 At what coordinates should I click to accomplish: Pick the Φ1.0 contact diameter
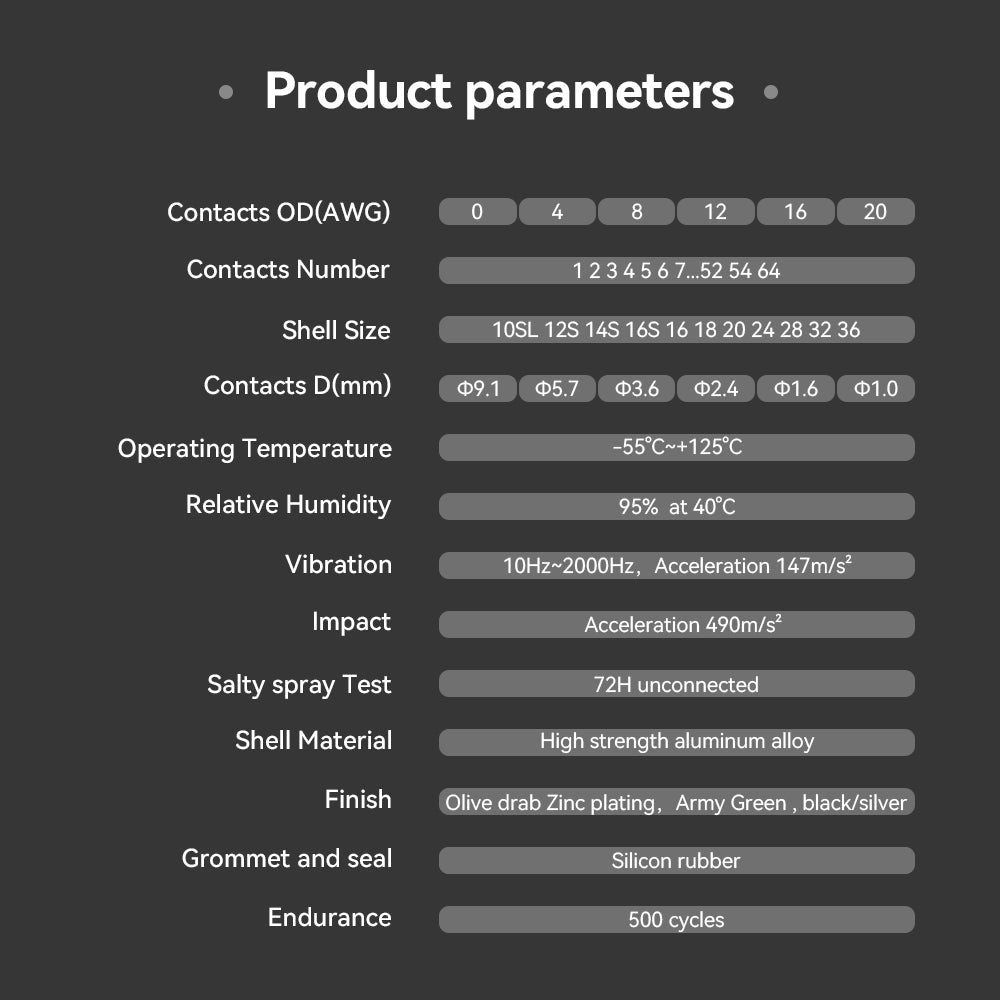pyautogui.click(x=875, y=389)
